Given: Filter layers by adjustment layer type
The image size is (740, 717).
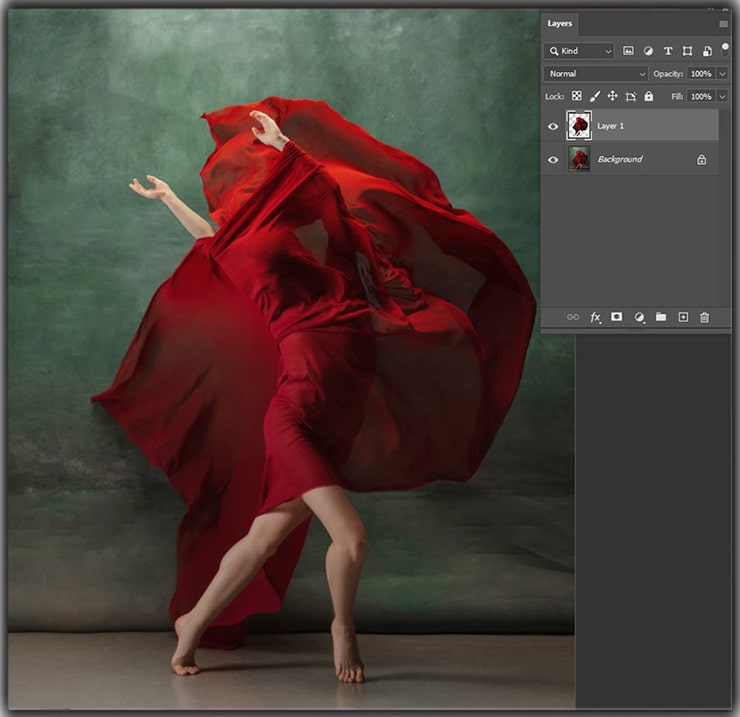Looking at the screenshot, I should (648, 51).
